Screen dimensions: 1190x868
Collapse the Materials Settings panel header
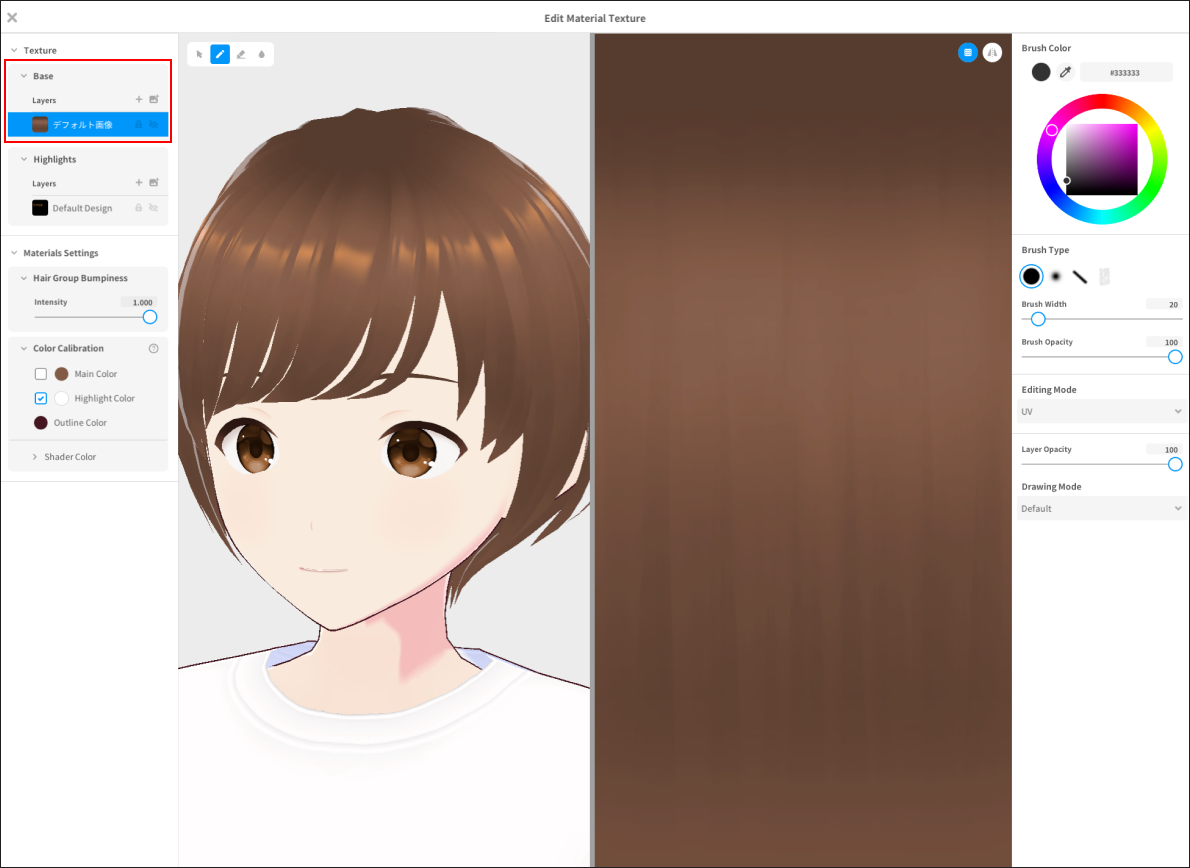(12, 252)
